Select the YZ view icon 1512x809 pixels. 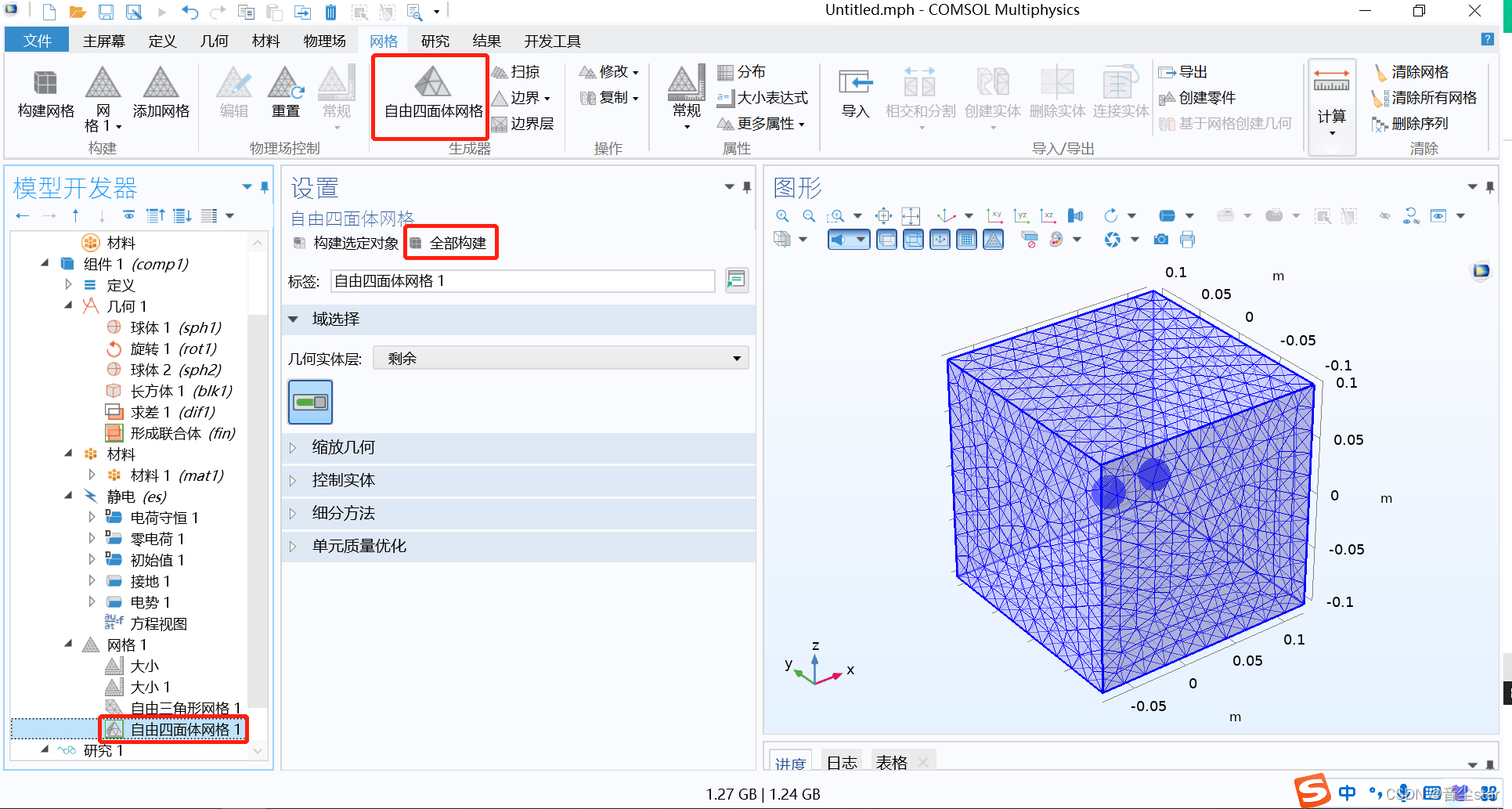point(1022,216)
